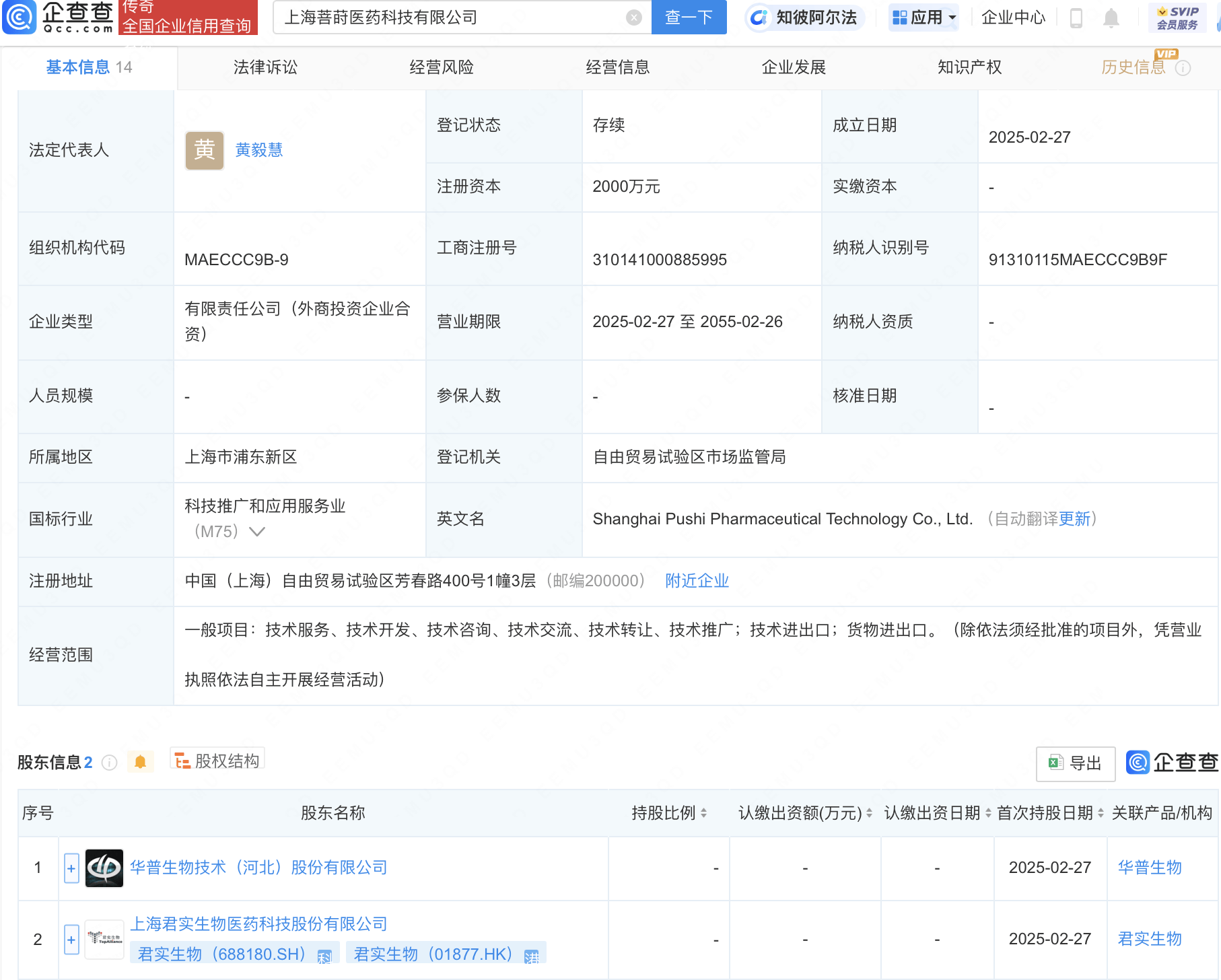1221x980 pixels.
Task: Expand the 华普生物技术 shareholder row
Action: [71, 868]
